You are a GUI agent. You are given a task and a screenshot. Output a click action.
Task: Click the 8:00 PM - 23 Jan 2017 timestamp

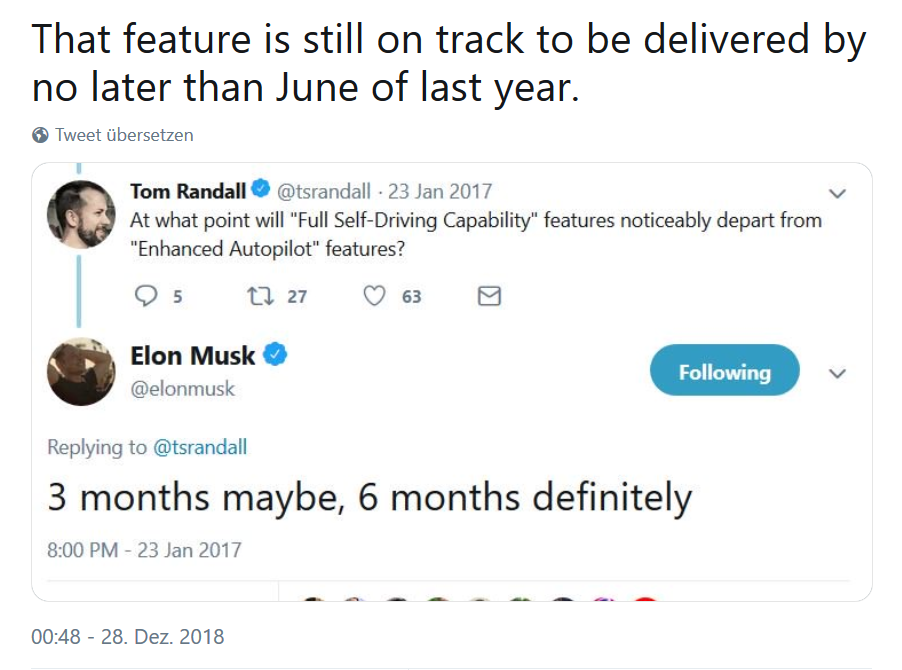click(145, 549)
